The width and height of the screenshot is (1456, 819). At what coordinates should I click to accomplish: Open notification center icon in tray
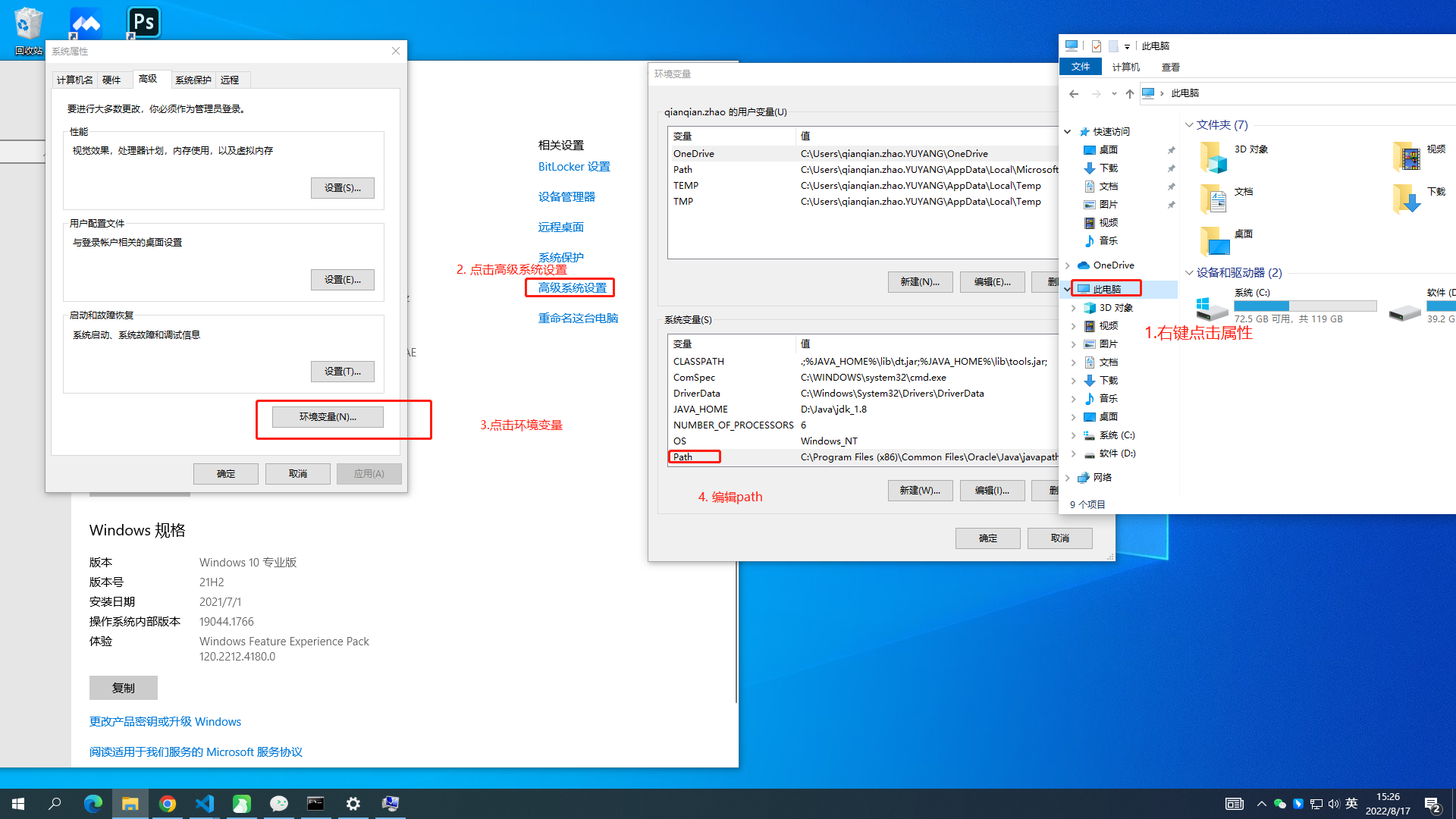(x=1432, y=804)
